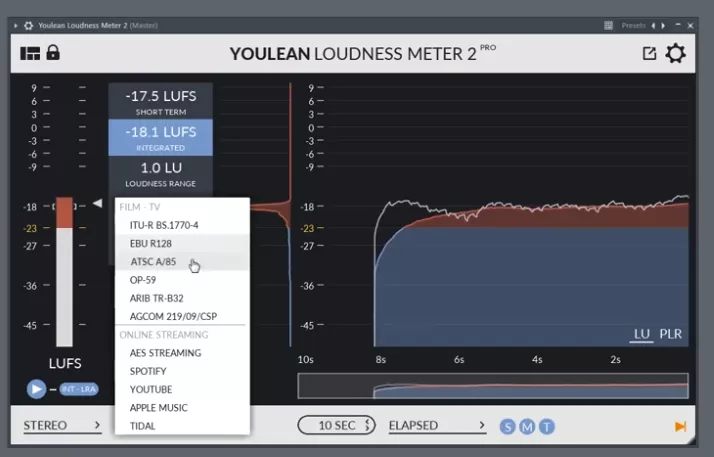This screenshot has width=714, height=457.
Task: Click the grid icon beside Presets
Action: (608, 25)
